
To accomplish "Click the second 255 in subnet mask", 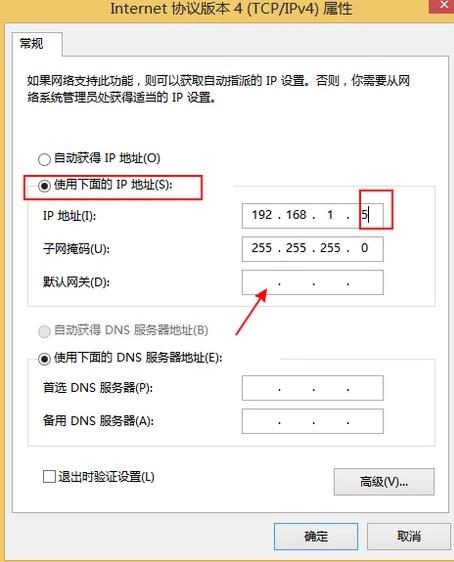I will coord(296,248).
